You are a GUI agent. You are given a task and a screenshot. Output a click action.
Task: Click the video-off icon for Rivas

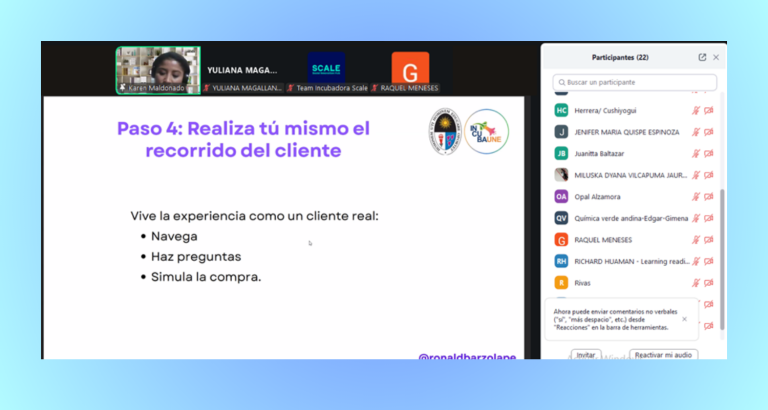[709, 283]
